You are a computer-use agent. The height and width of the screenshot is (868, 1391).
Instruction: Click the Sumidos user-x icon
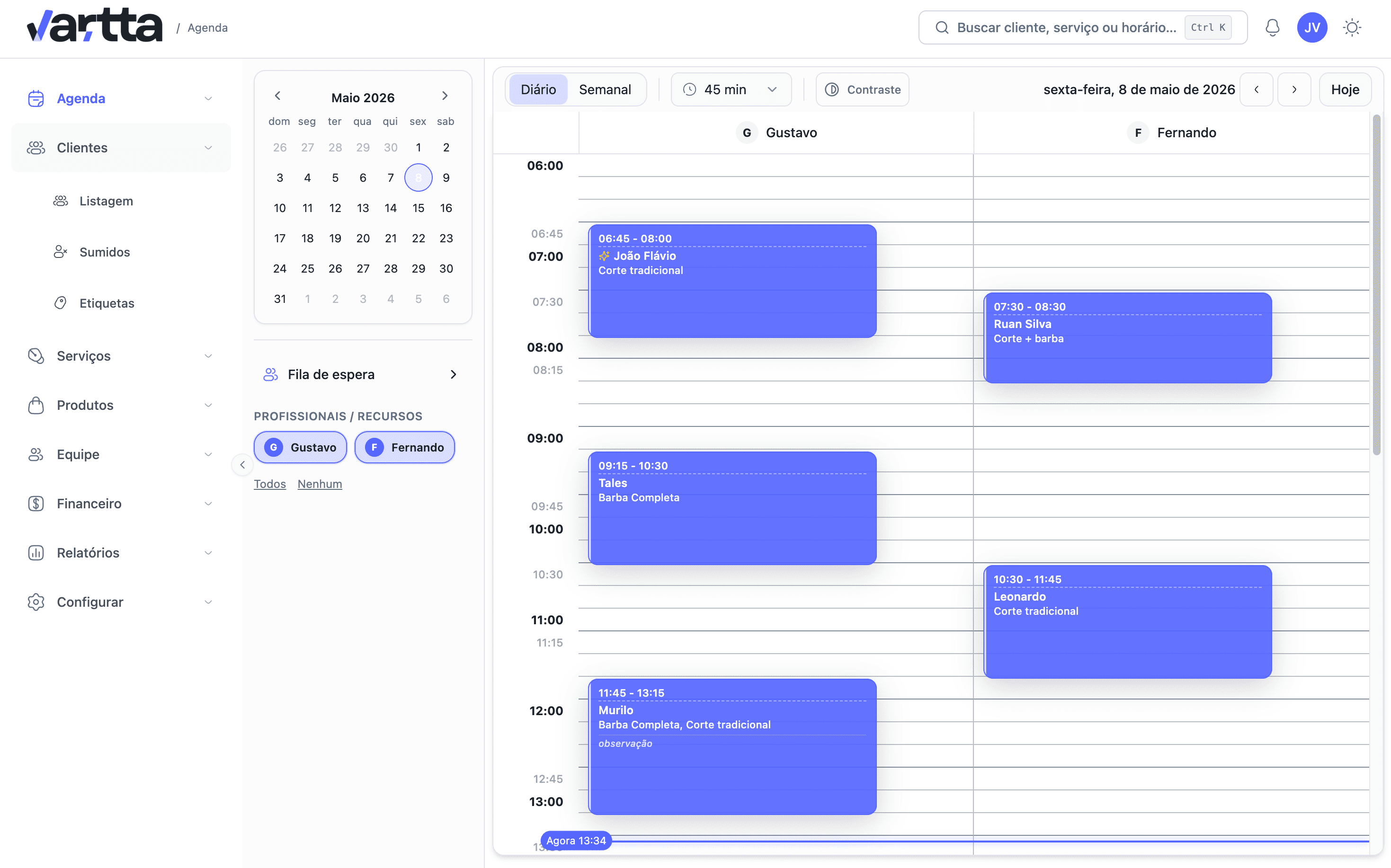point(60,252)
